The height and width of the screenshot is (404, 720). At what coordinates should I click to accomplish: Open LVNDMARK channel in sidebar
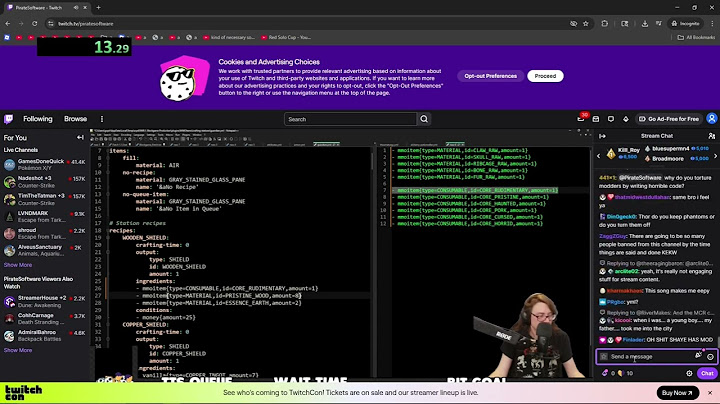pos(44,216)
